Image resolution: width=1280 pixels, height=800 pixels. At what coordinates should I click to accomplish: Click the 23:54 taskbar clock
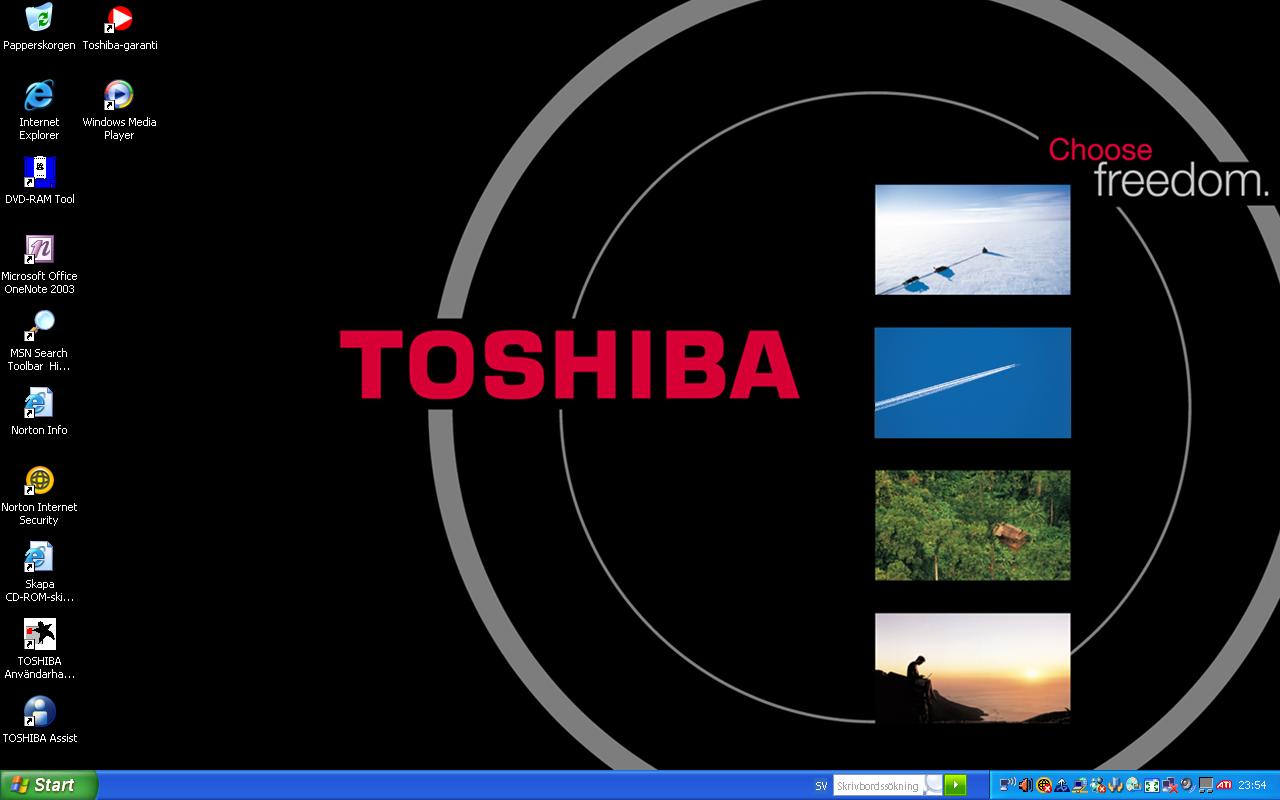[x=1253, y=785]
